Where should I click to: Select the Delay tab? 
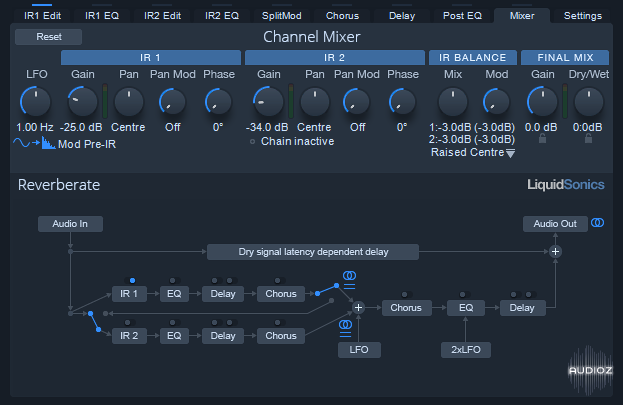tap(402, 16)
